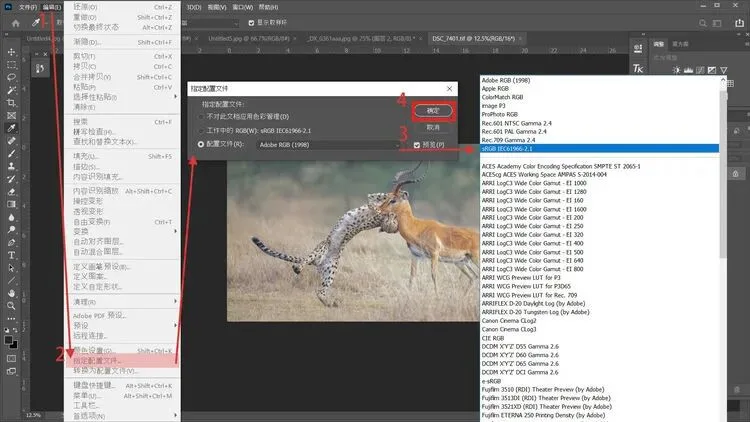Select the Clone Stamp tool
The image size is (750, 422).
11,166
